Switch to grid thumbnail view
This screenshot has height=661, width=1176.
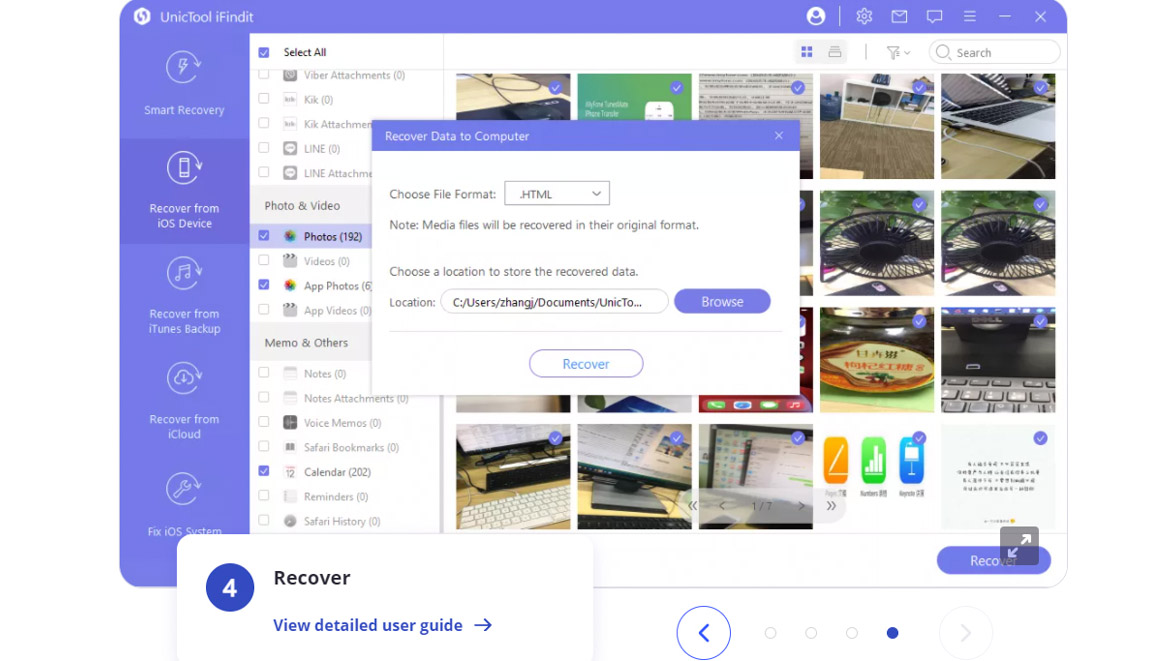click(x=807, y=52)
